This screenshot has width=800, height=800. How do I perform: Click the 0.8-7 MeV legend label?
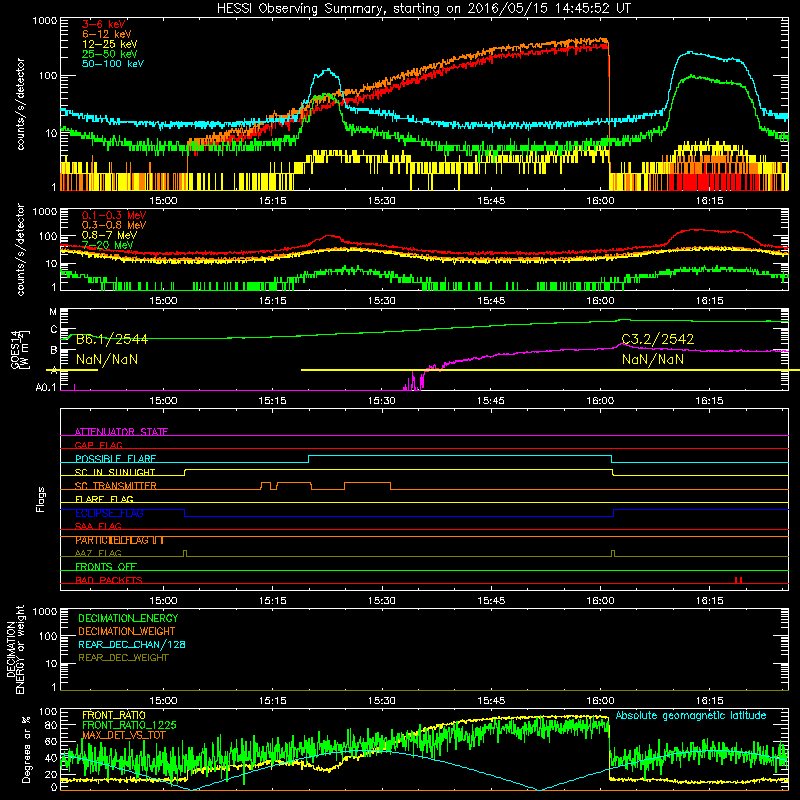coord(110,235)
